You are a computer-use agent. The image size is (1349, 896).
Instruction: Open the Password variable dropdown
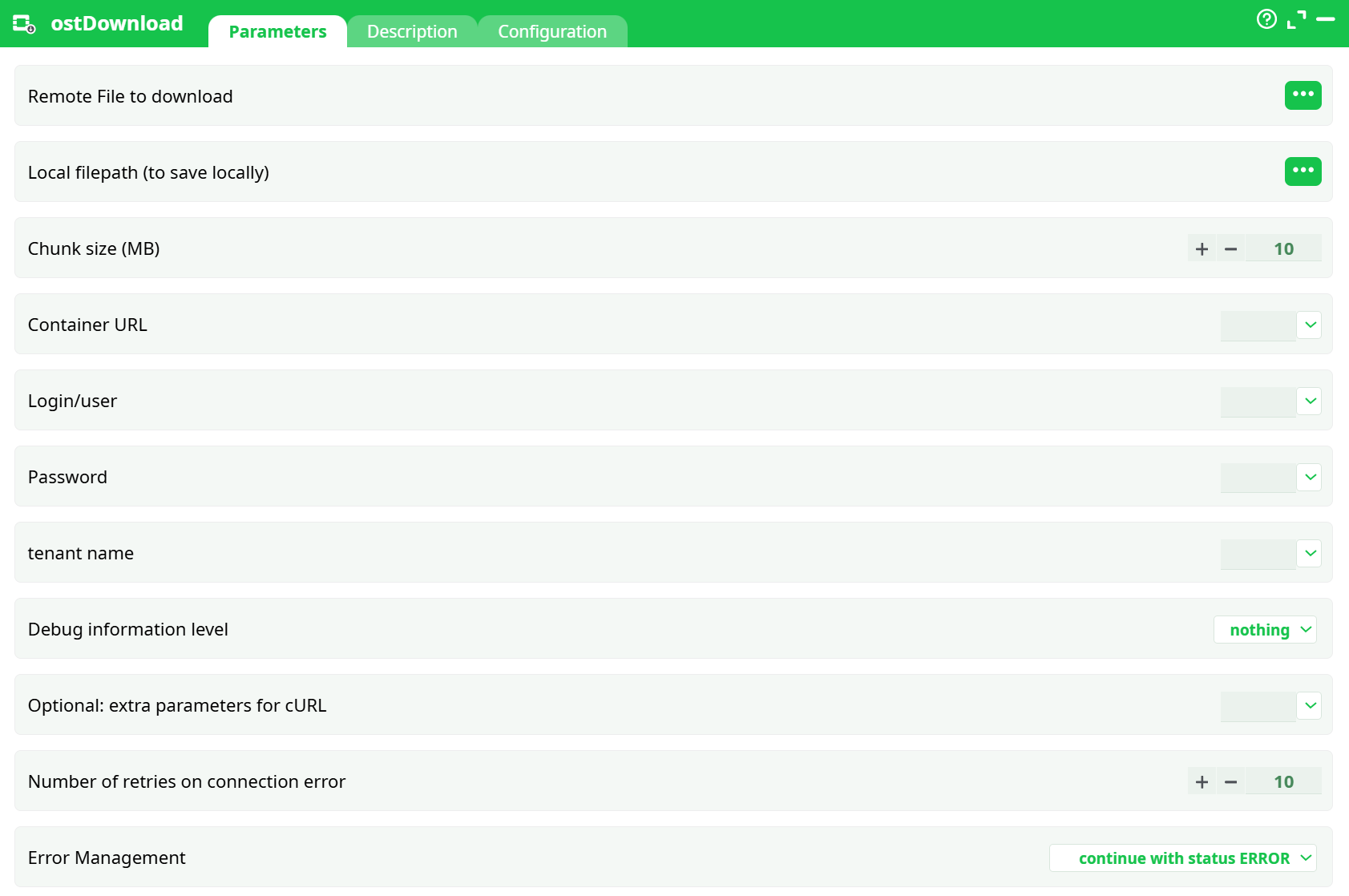pos(1310,477)
